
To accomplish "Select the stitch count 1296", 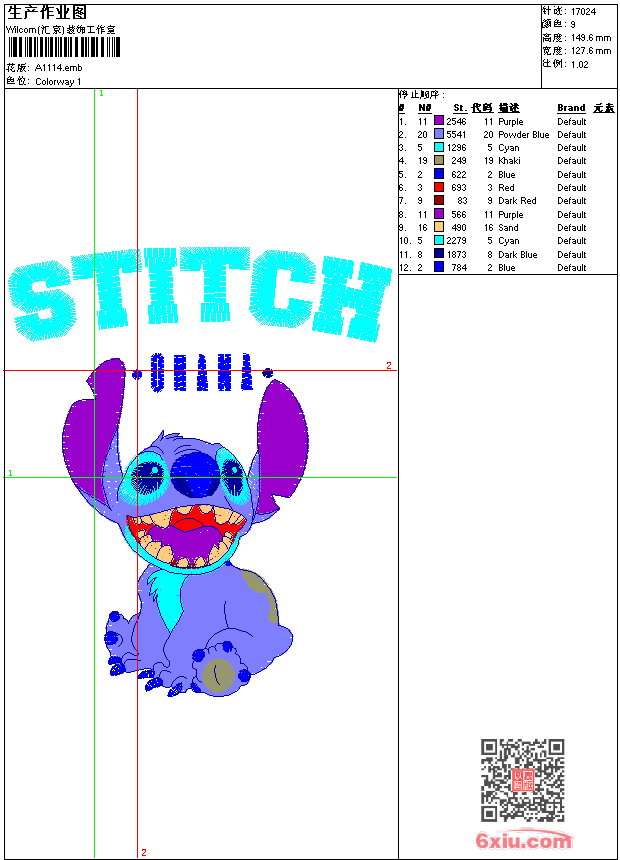I will click(x=456, y=148).
